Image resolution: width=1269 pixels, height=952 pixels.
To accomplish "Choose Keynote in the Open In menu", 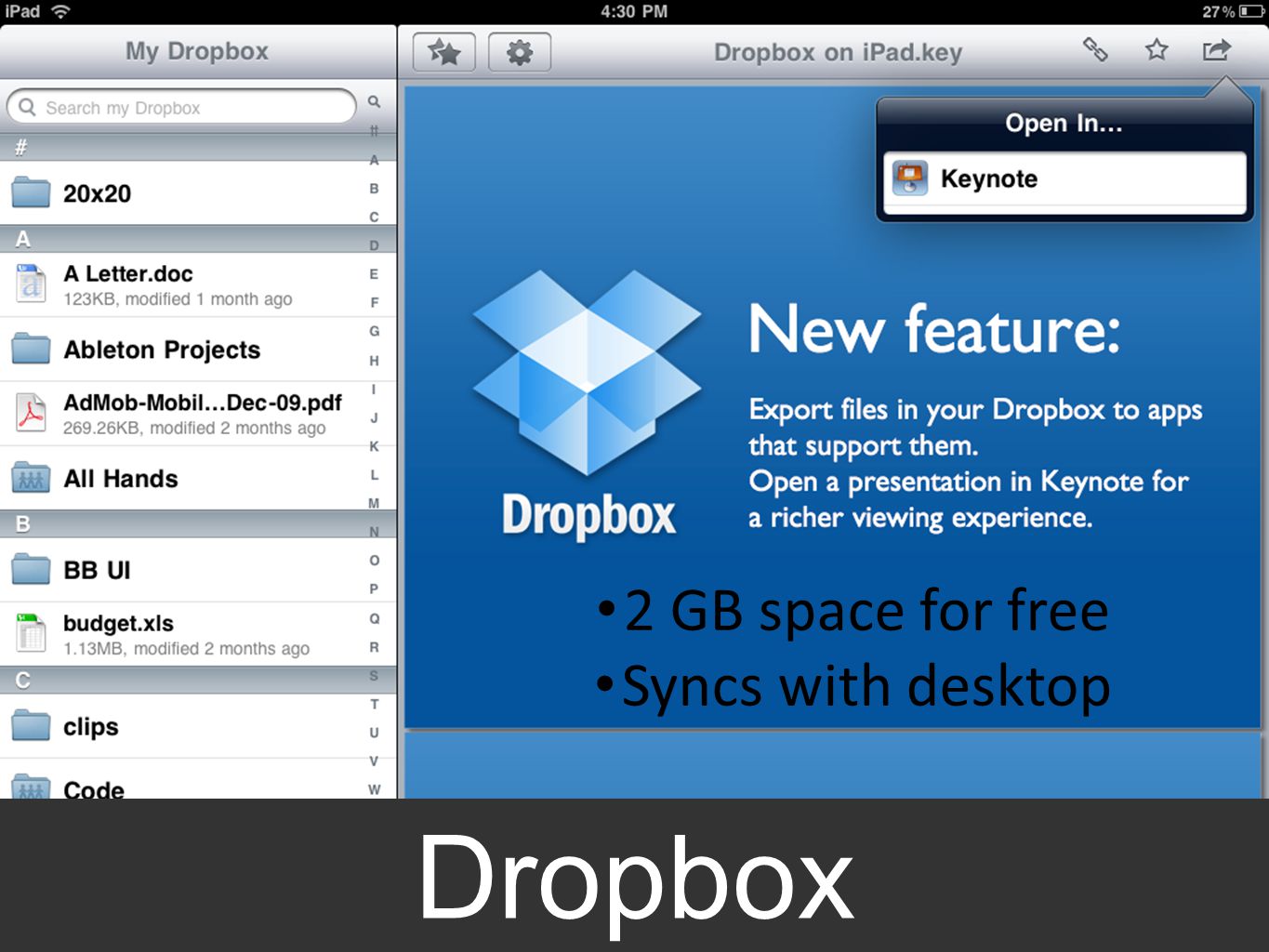I will coord(1064,178).
